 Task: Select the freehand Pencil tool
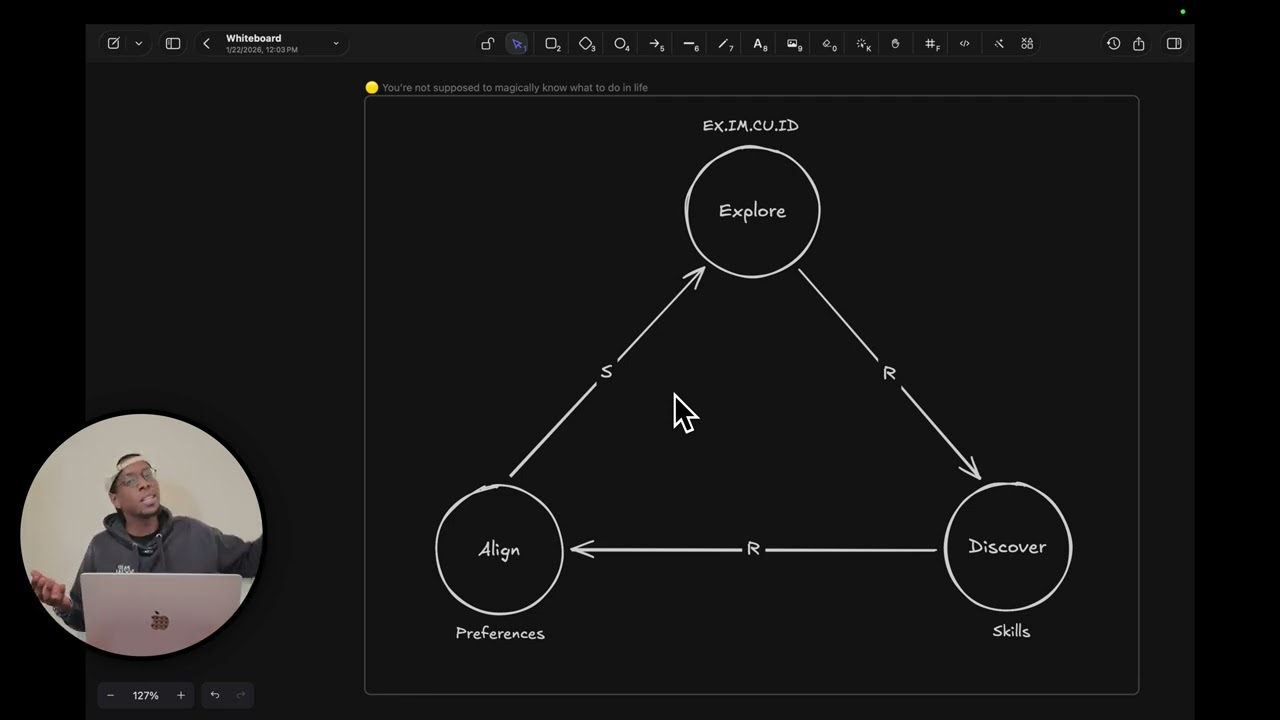tap(725, 44)
